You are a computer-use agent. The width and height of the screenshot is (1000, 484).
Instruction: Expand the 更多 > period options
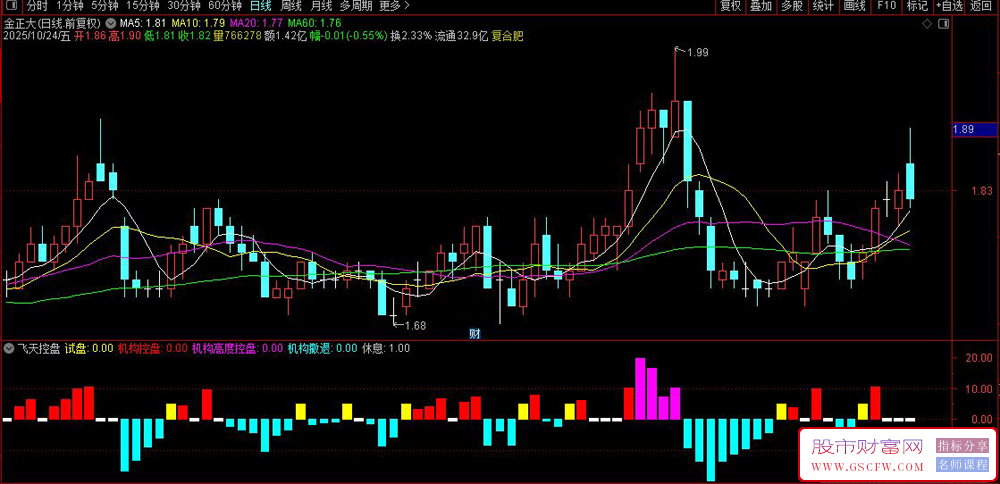click(395, 6)
